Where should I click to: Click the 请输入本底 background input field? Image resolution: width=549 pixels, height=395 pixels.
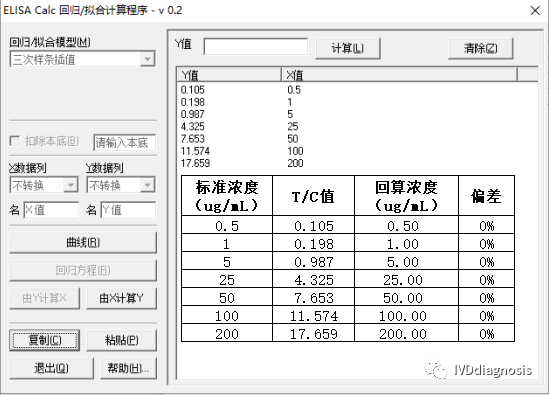click(x=125, y=142)
